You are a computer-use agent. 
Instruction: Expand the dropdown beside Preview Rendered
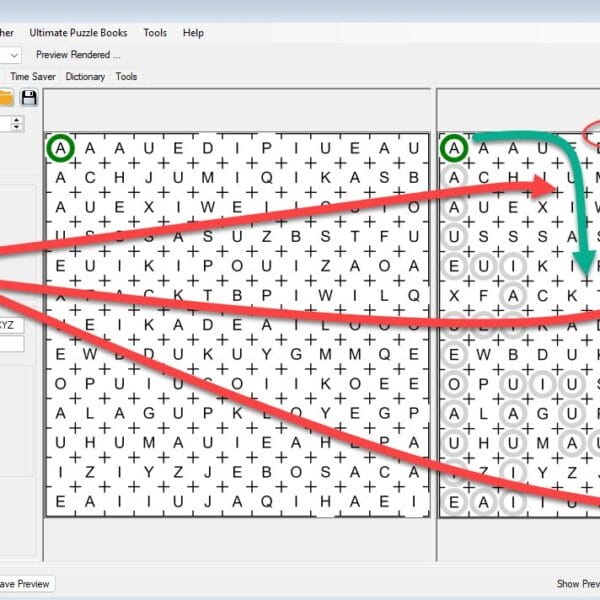click(14, 55)
